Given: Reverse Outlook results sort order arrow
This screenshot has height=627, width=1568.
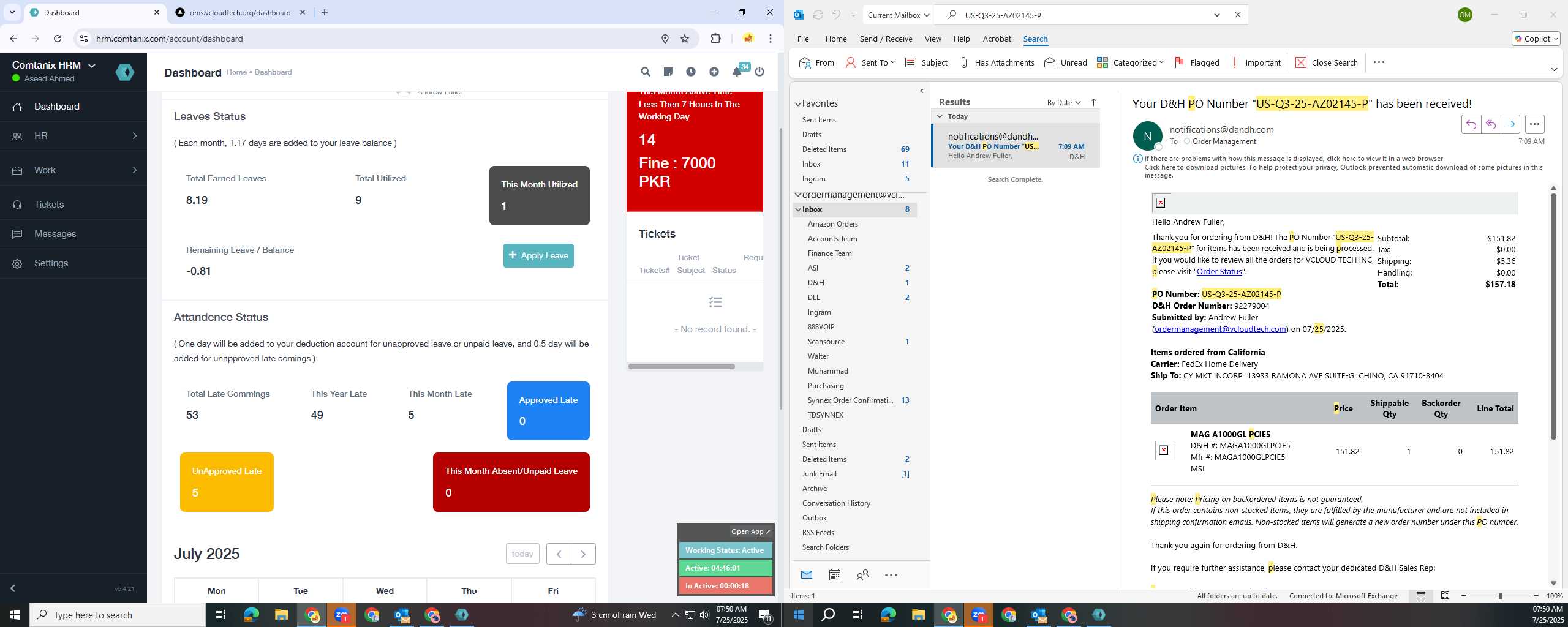Looking at the screenshot, I should point(1093,102).
